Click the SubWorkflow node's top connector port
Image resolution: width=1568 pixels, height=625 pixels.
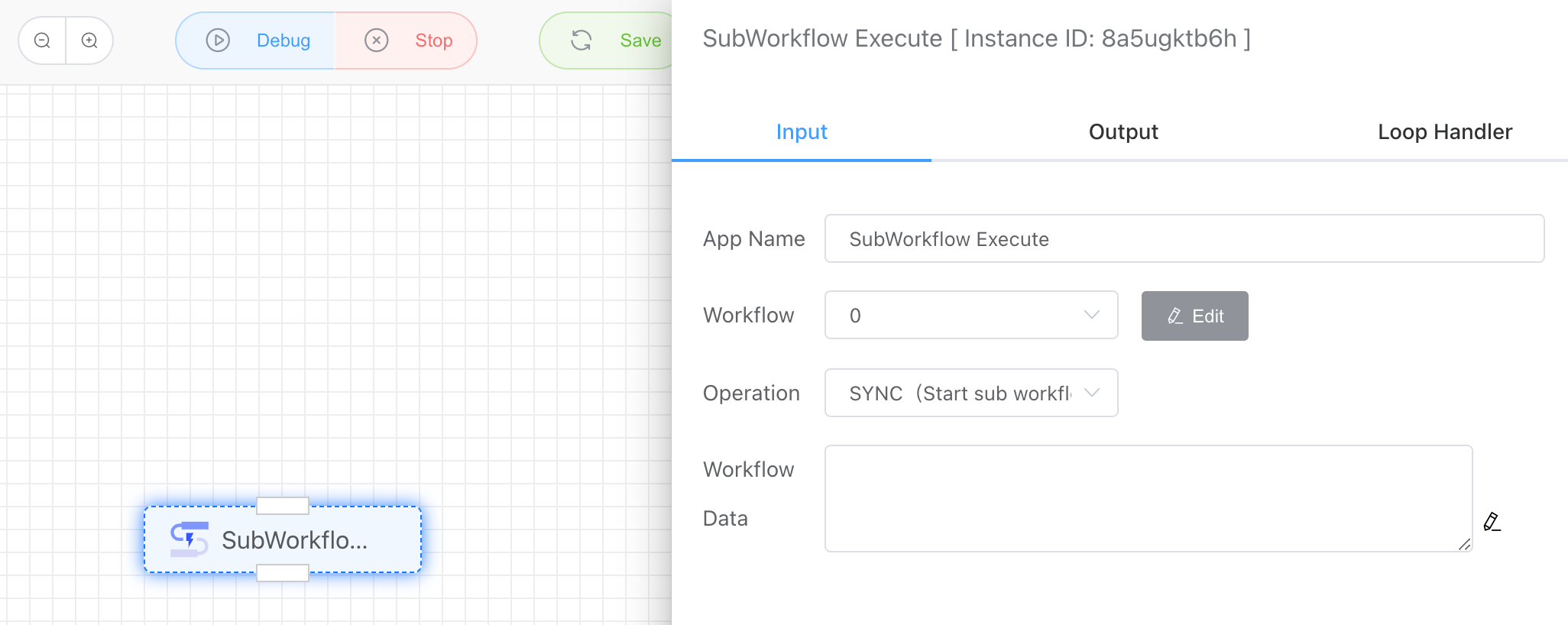pos(283,506)
